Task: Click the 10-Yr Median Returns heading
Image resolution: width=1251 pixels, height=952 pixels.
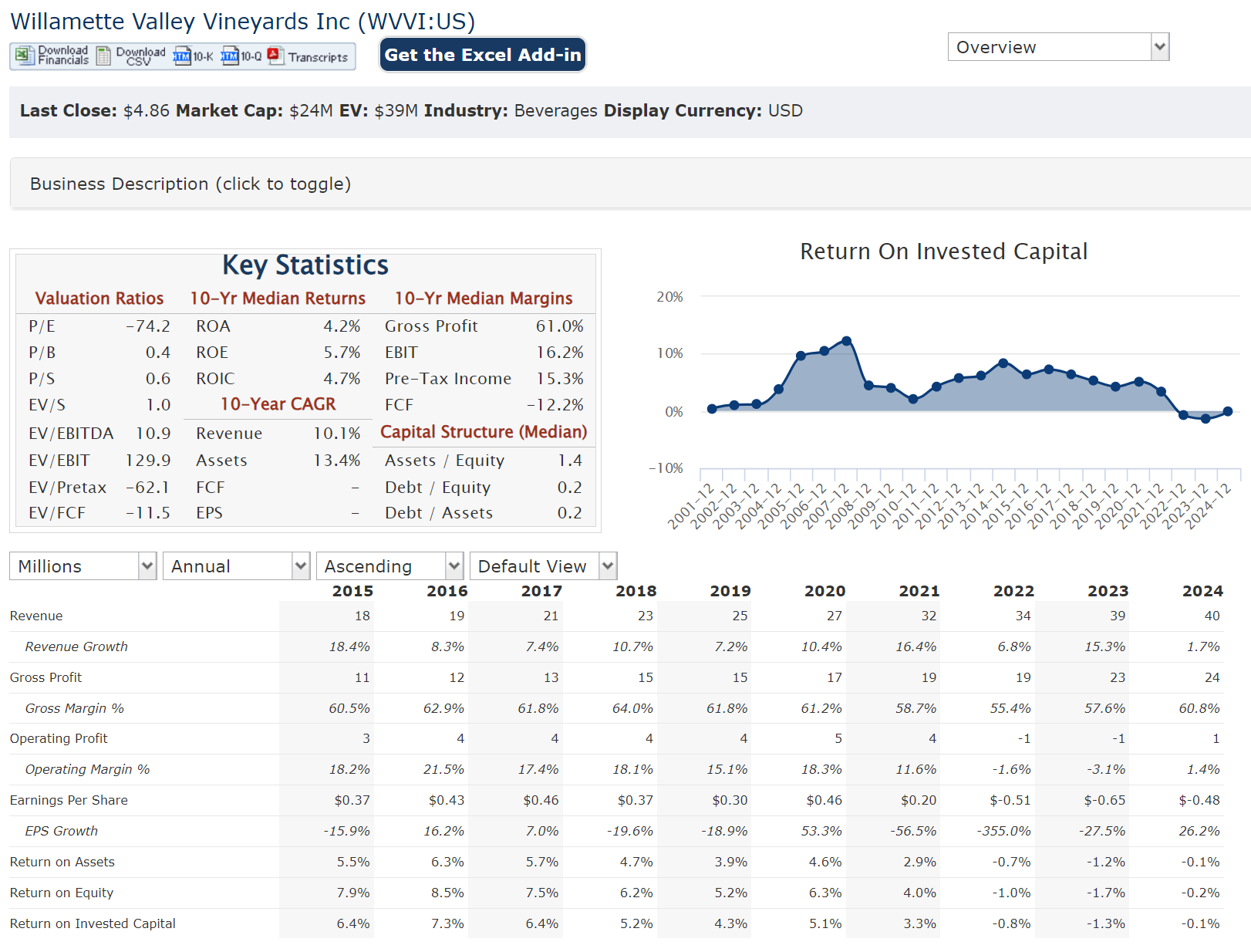Action: 278,299
